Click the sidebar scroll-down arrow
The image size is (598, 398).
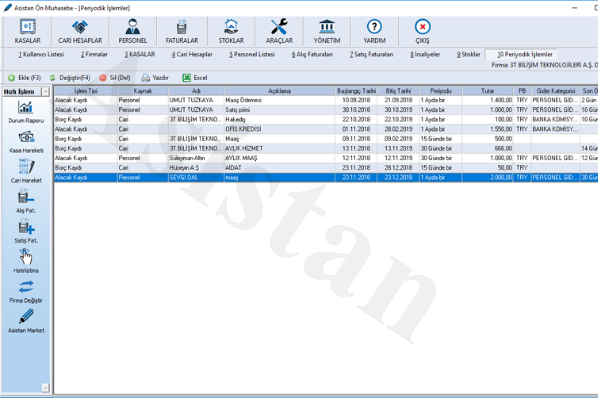coord(45,388)
